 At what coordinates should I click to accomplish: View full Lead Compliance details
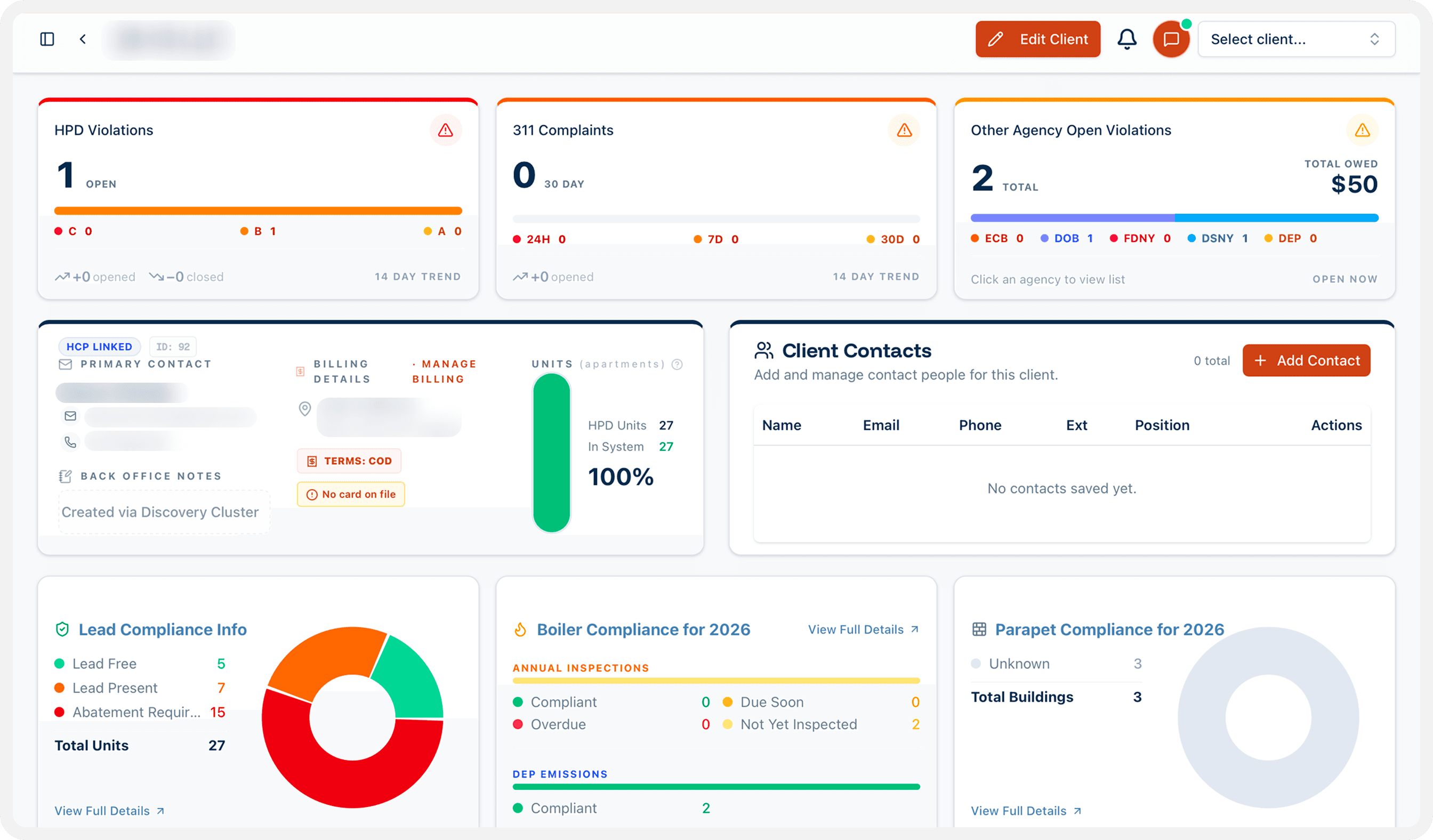click(109, 811)
